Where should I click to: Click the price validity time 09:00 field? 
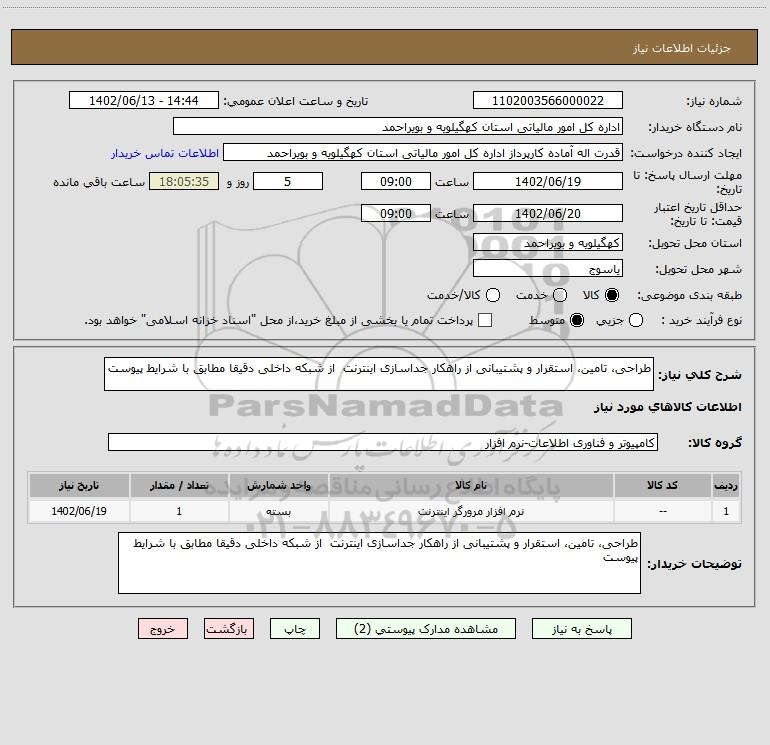396,213
